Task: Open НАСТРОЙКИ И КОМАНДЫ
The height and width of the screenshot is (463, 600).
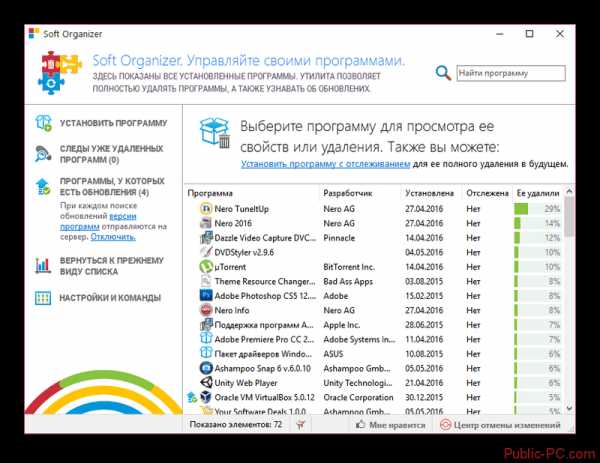Action: pyautogui.click(x=110, y=298)
